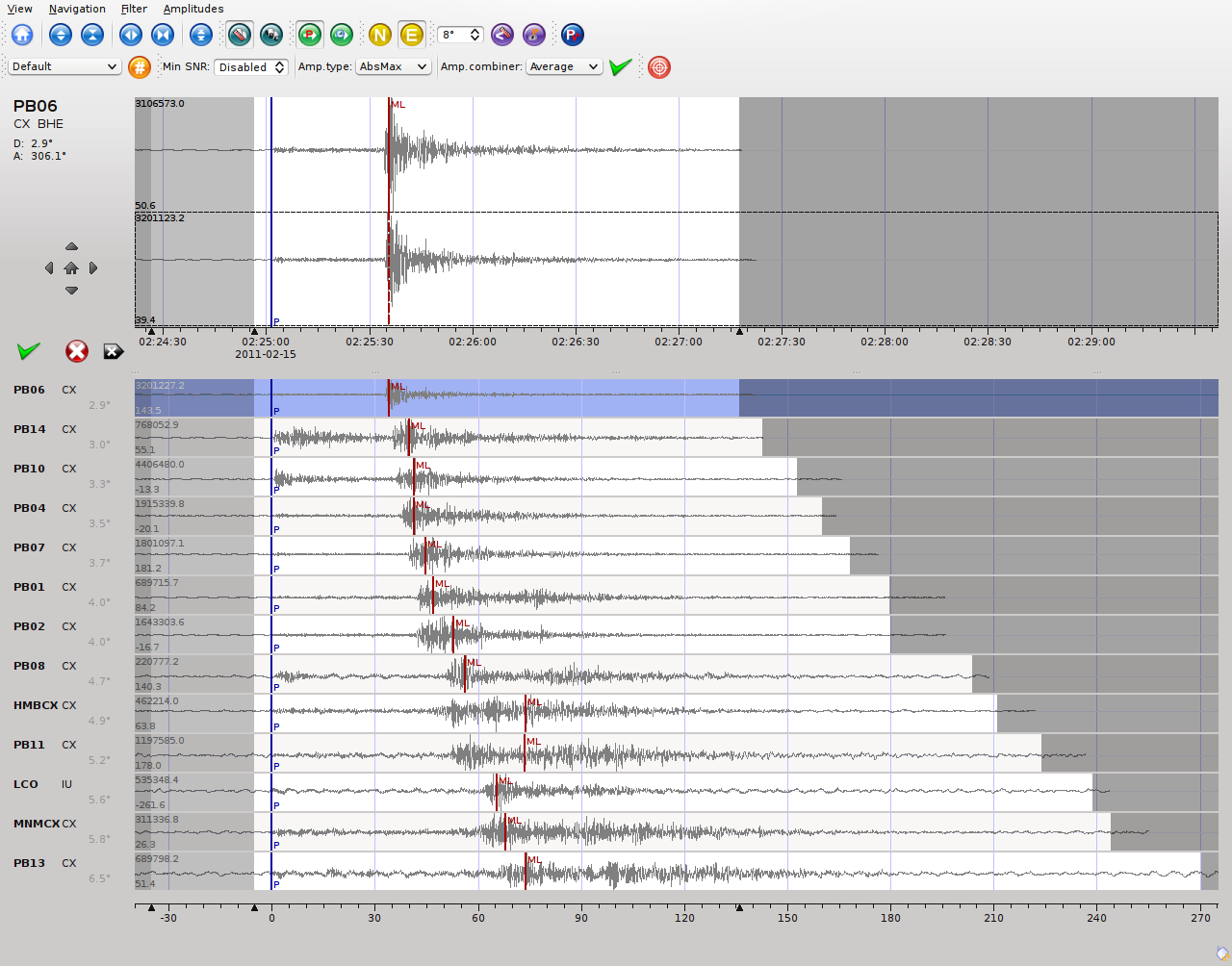Open the Navigation menu

77,9
